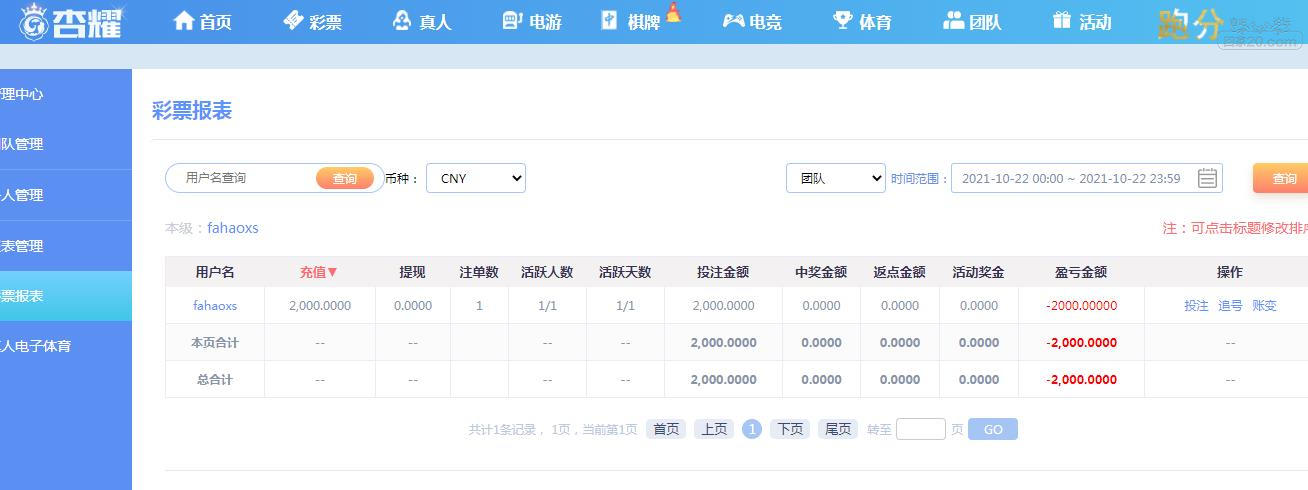This screenshot has width=1308, height=490.
Task: Select 票报表 in the left sidebar
Action: [x=66, y=296]
